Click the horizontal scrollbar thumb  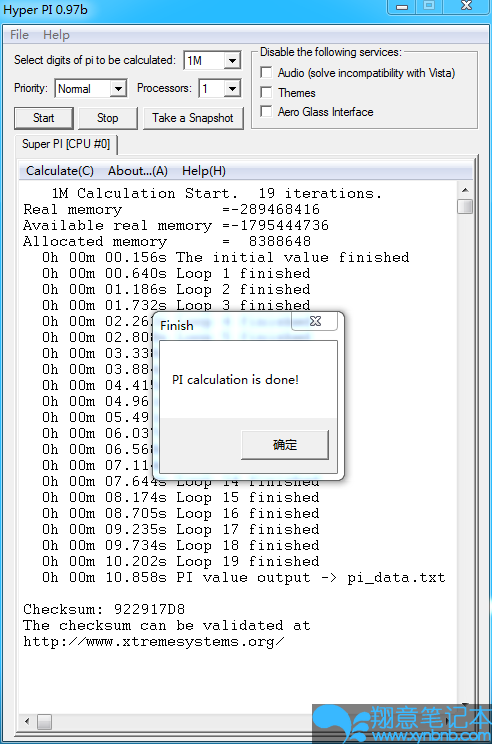click(x=45, y=722)
